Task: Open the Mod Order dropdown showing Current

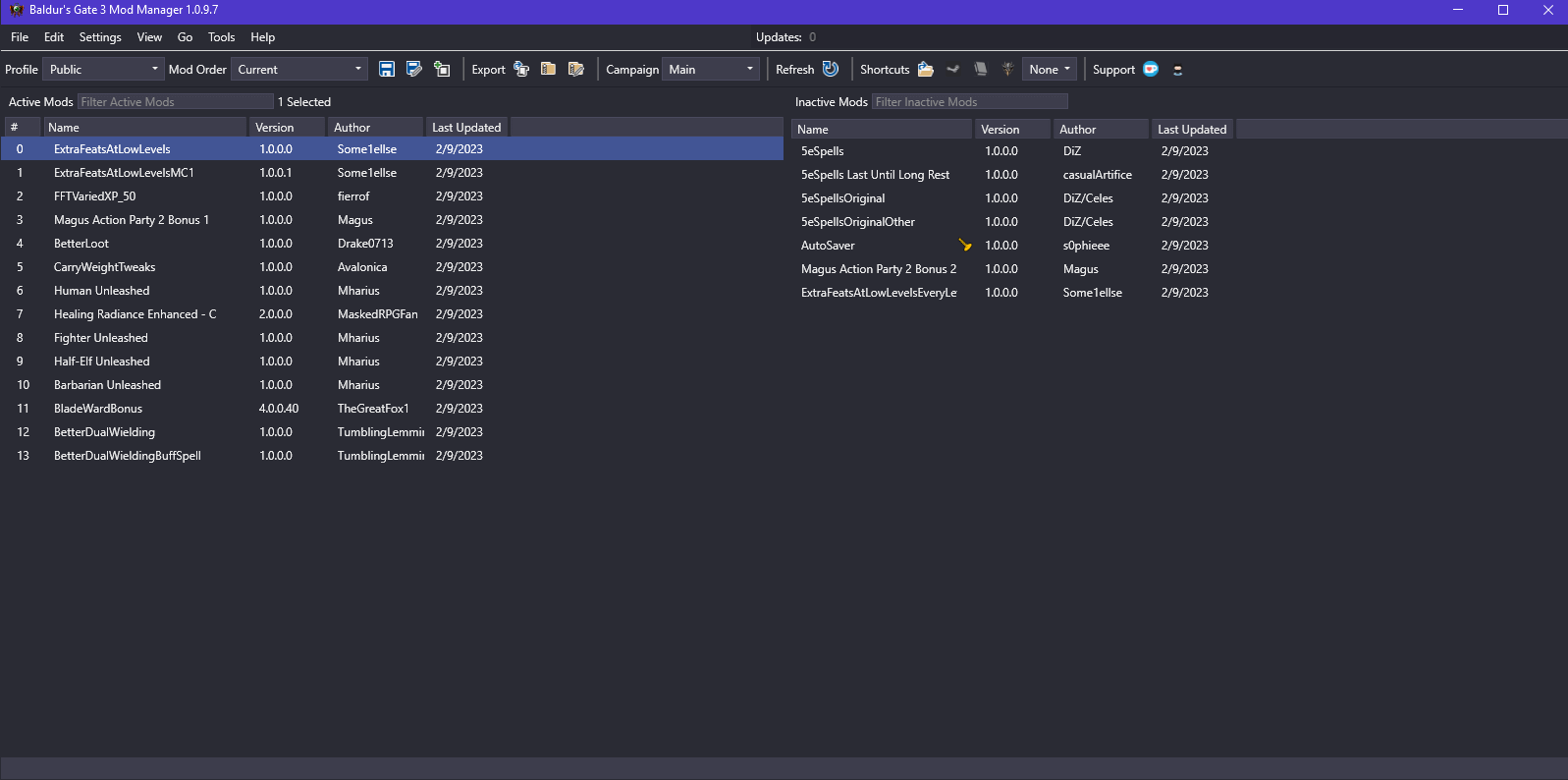Action: pos(298,70)
